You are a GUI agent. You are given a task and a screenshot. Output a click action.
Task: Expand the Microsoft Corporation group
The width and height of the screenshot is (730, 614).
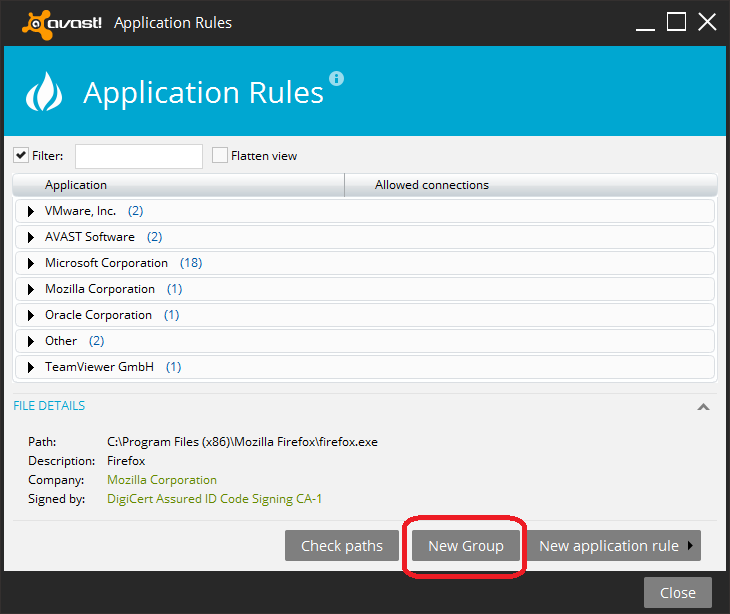31,263
